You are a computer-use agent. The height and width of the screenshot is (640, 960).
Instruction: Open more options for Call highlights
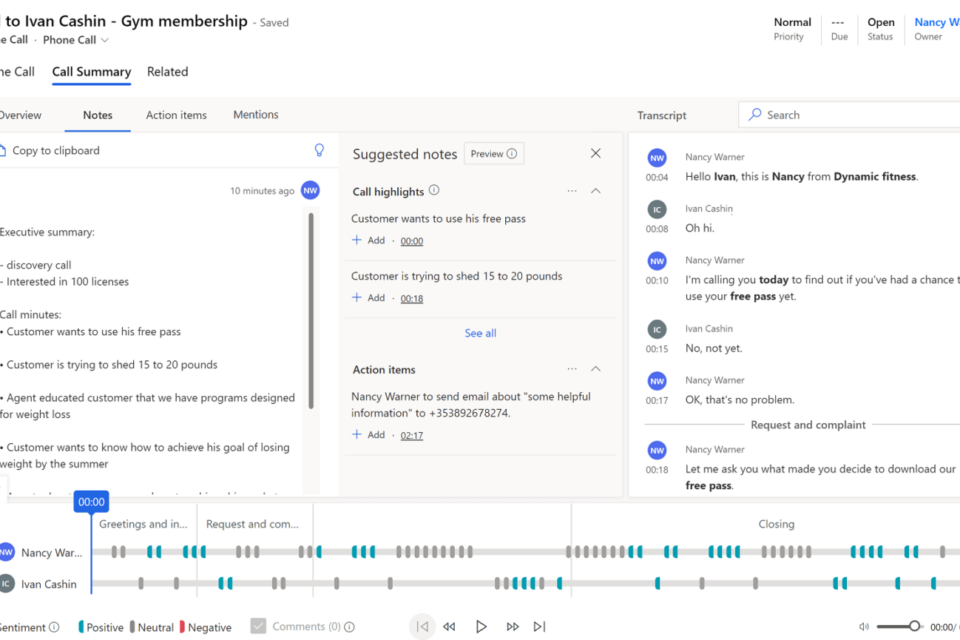point(572,191)
